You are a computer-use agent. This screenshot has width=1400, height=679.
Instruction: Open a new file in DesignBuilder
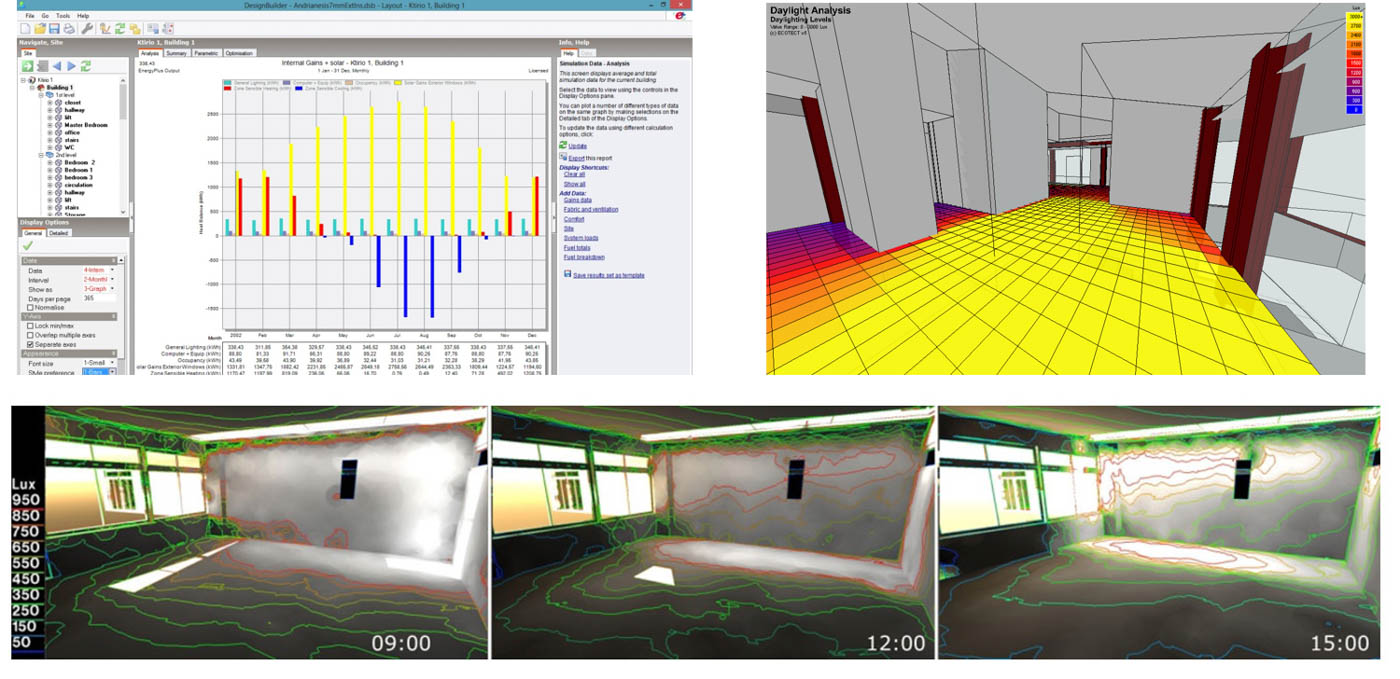tap(26, 27)
